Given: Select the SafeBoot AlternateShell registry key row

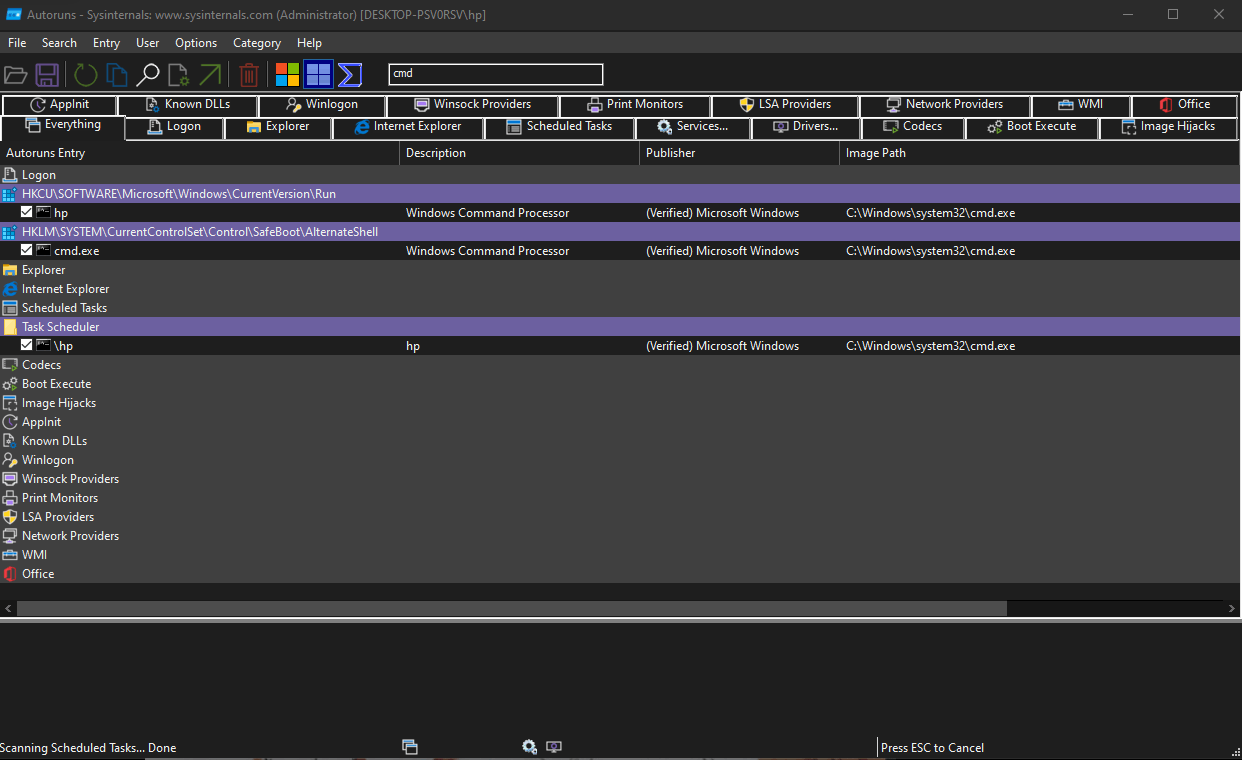Looking at the screenshot, I should tap(620, 231).
